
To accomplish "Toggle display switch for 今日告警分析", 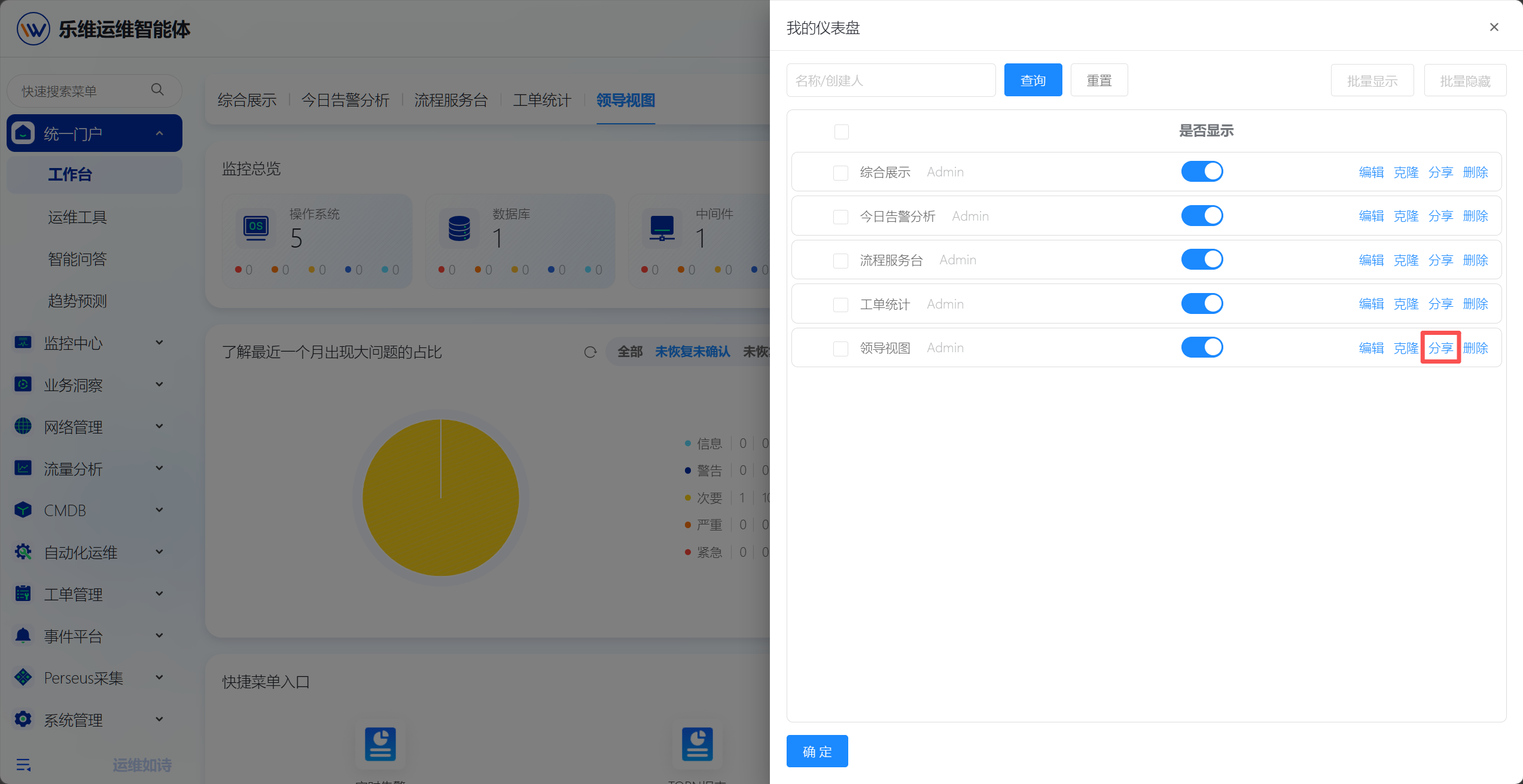I will click(1202, 215).
